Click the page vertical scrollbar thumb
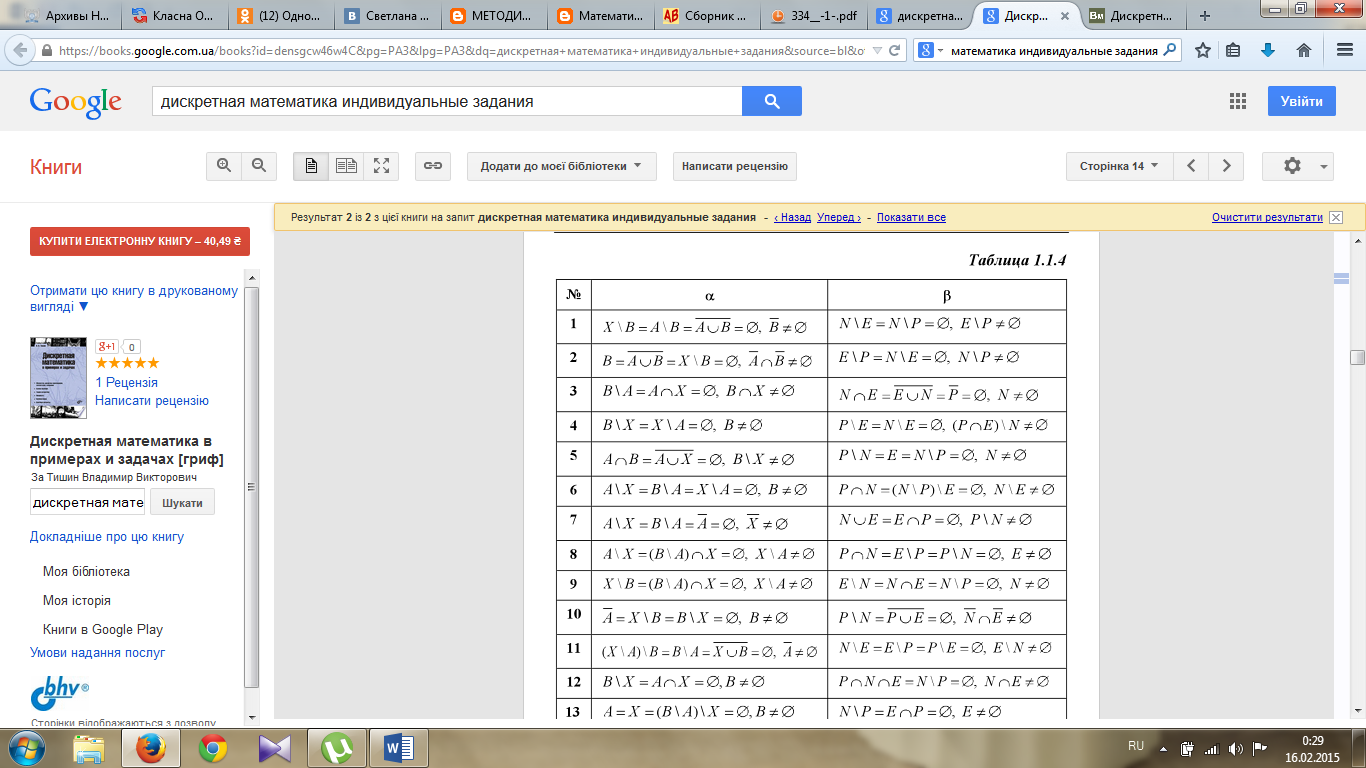The height and width of the screenshot is (768, 1366). [1357, 357]
